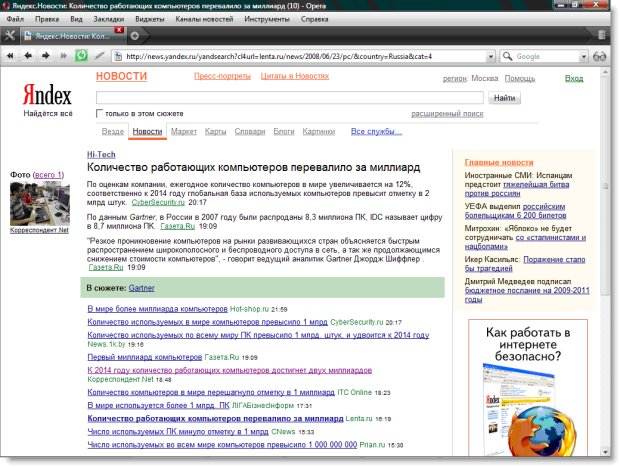Select the Яндекс.Новости browser tab

73,36
